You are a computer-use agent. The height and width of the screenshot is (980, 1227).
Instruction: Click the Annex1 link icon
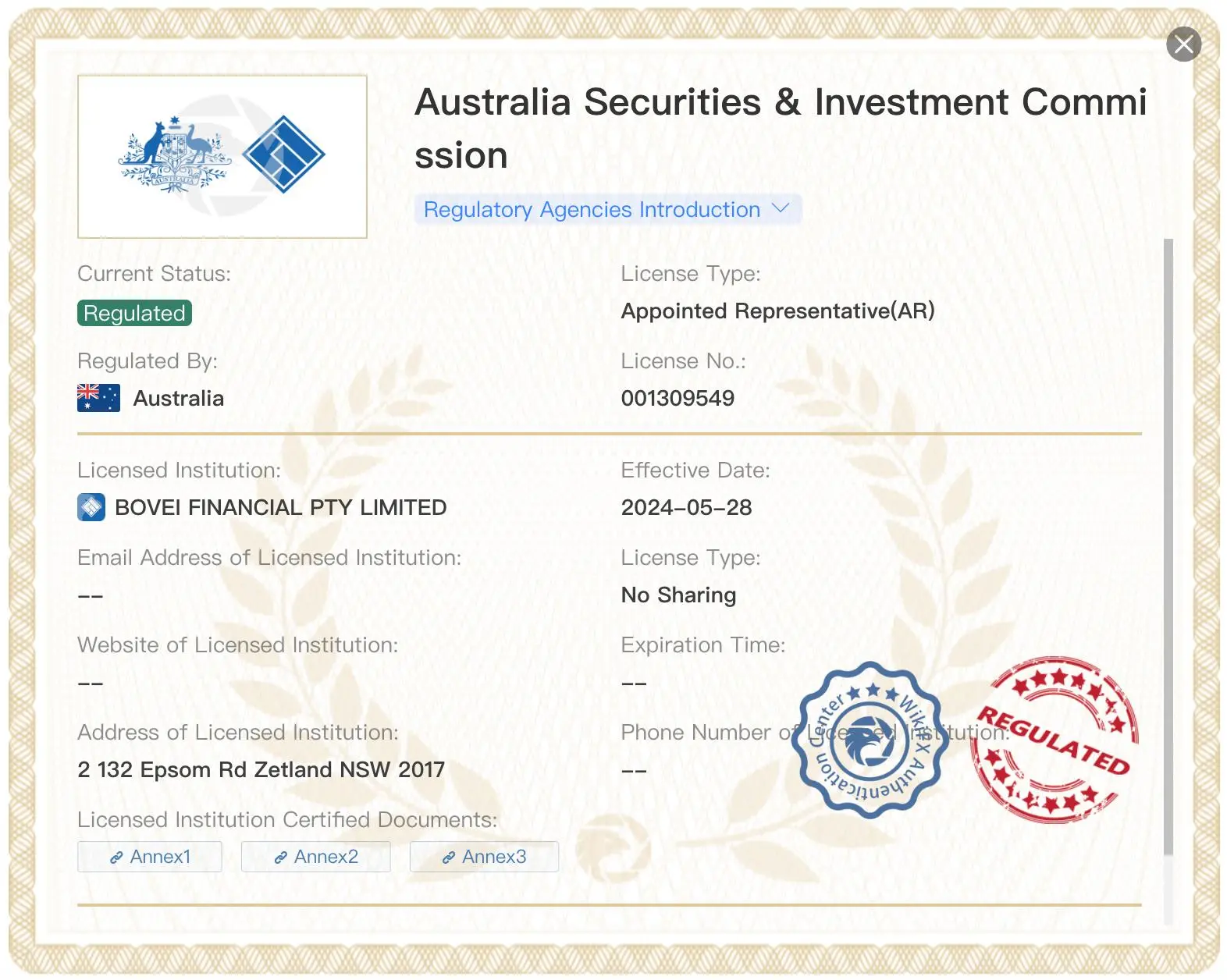pos(116,857)
